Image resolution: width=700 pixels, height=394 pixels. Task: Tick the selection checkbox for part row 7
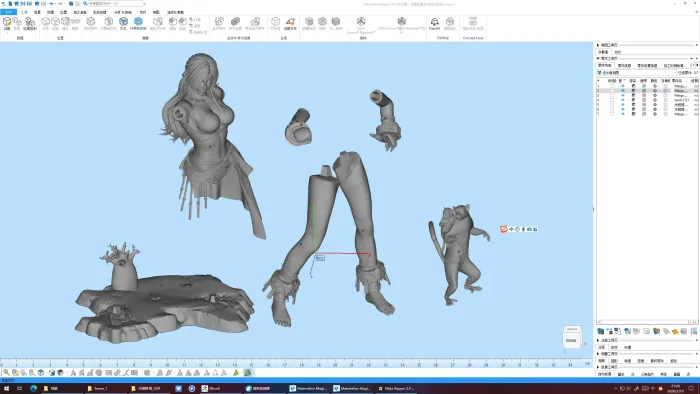pos(612,114)
